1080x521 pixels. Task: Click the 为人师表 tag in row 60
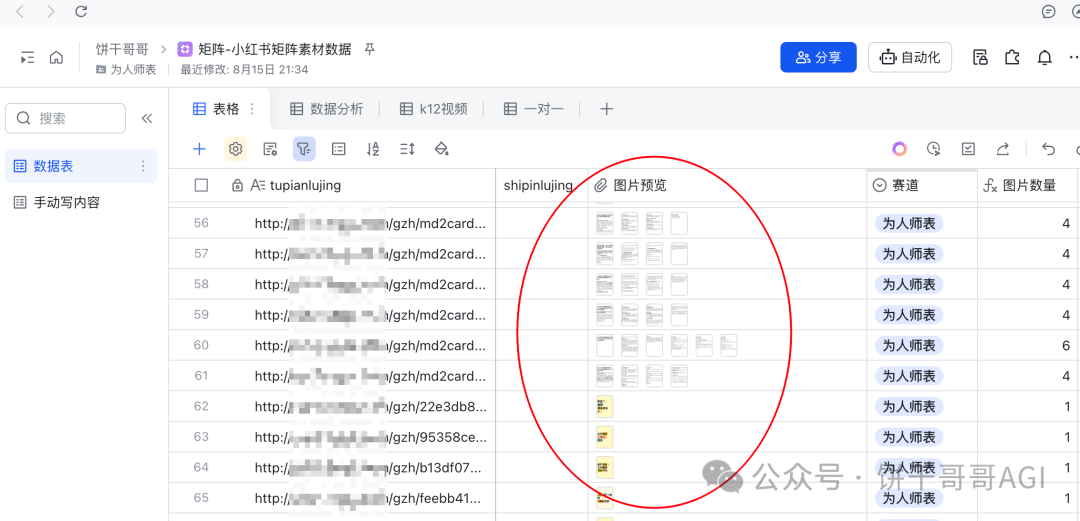tap(908, 345)
